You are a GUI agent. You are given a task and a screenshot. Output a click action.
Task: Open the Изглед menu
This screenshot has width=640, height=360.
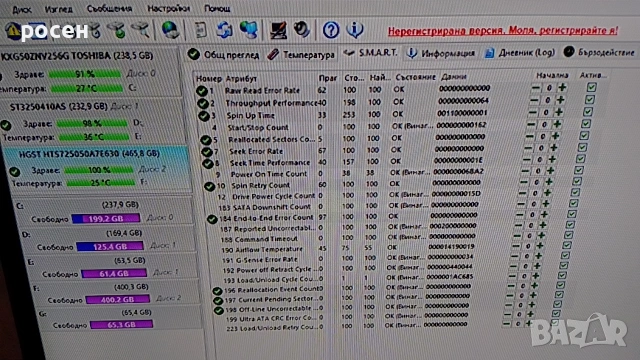click(x=59, y=9)
